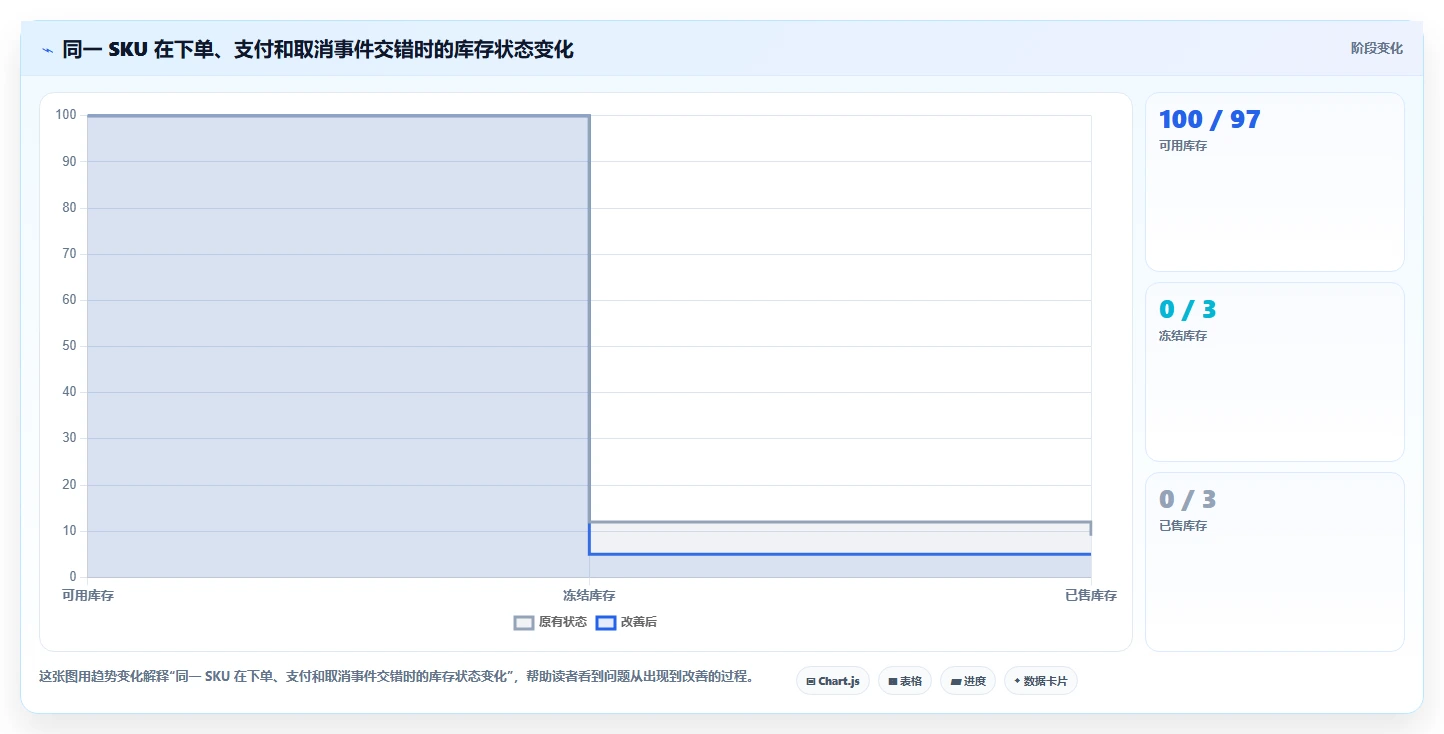Open the 可用库存 card showing 100 / 97
1444x734 pixels.
[1274, 182]
